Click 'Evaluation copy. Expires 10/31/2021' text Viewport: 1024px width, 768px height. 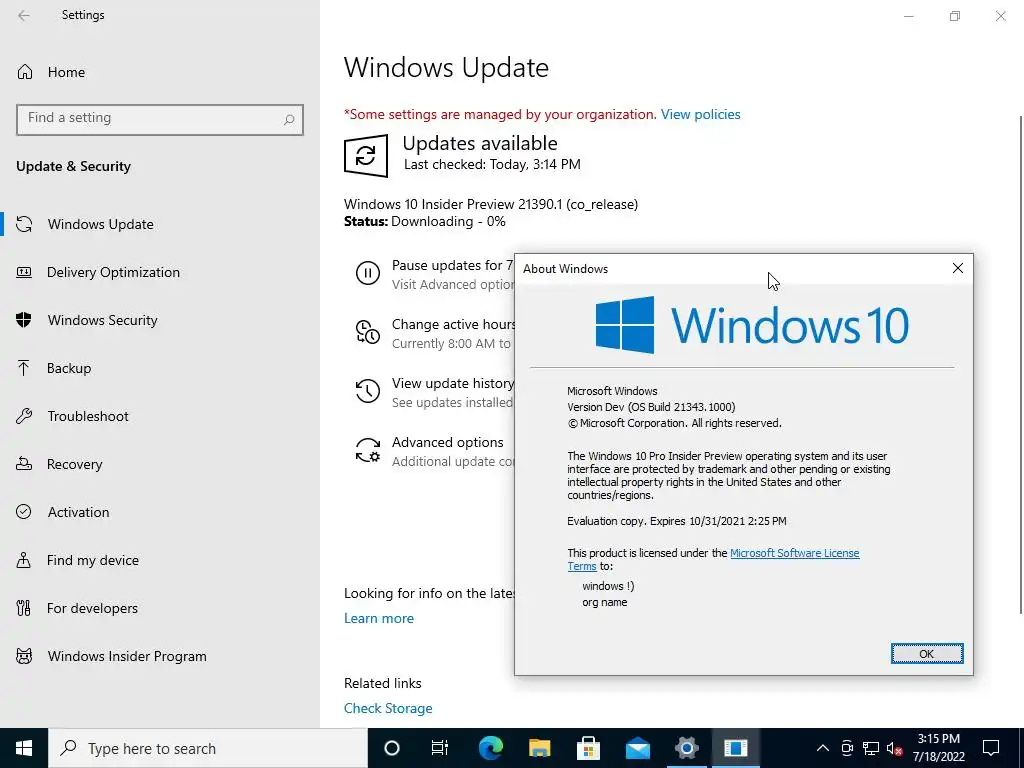click(x=677, y=521)
